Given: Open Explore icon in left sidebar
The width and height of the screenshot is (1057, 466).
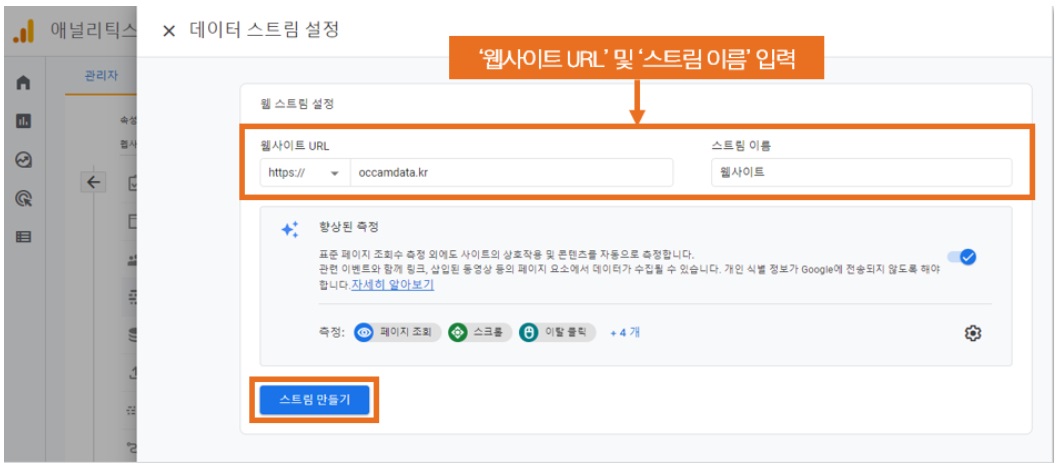Looking at the screenshot, I should click(x=24, y=160).
